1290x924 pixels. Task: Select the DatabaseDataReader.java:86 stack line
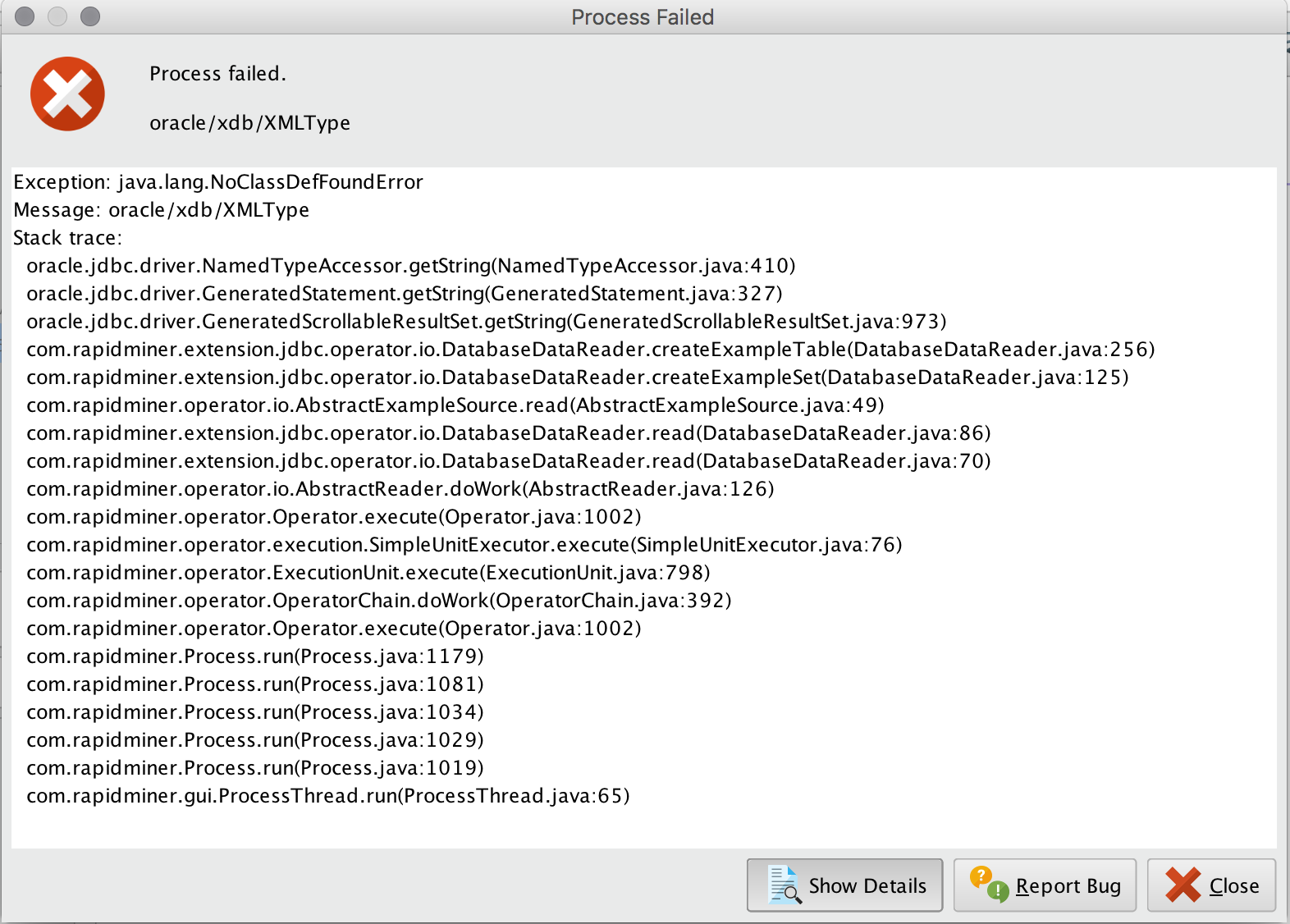tap(509, 433)
